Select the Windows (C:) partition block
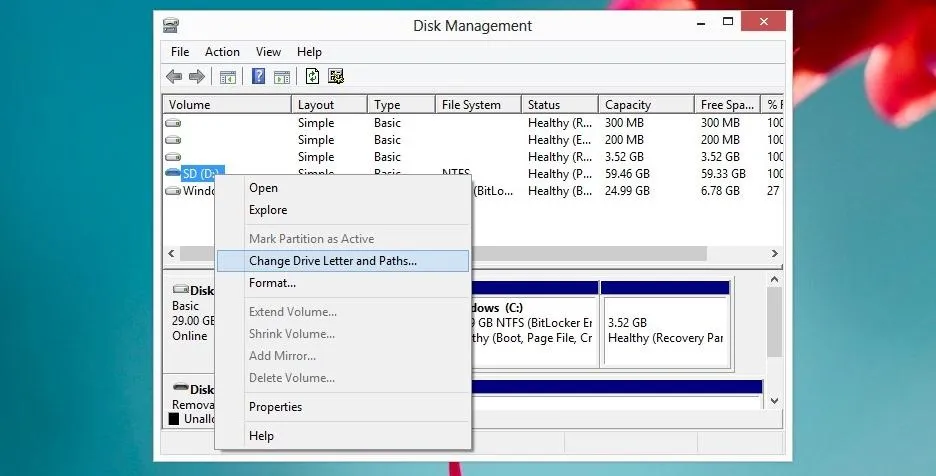936x476 pixels. click(534, 324)
